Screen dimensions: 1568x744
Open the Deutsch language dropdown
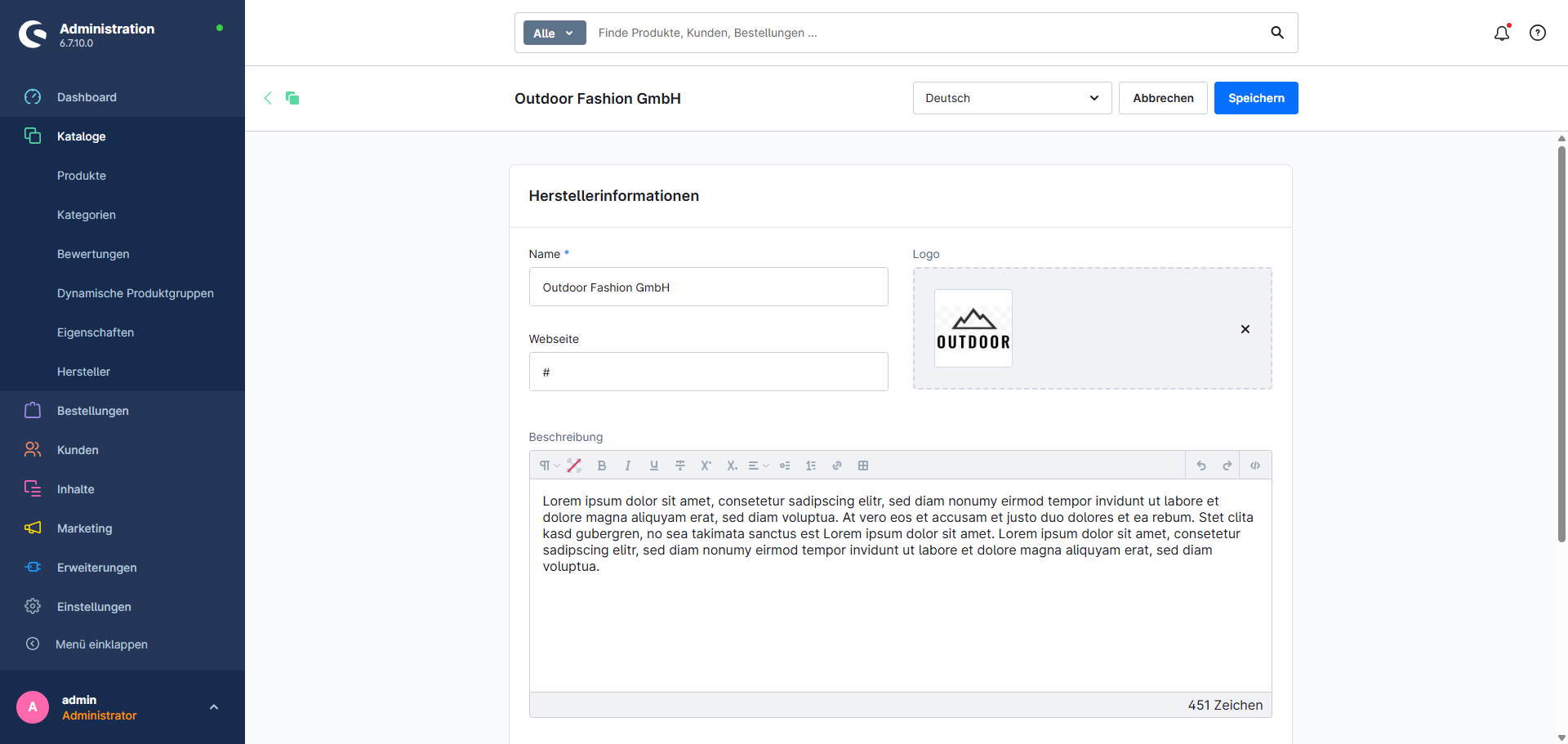[1013, 98]
